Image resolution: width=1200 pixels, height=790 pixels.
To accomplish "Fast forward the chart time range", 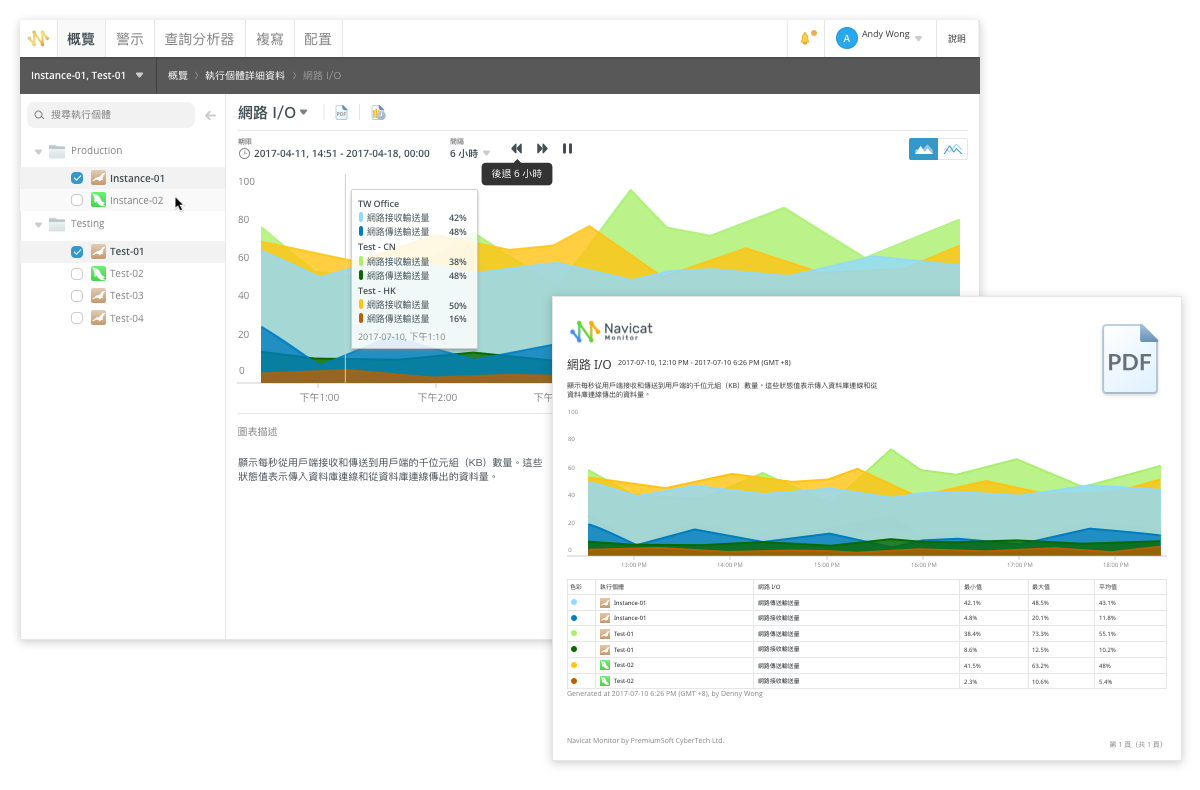I will (x=542, y=149).
